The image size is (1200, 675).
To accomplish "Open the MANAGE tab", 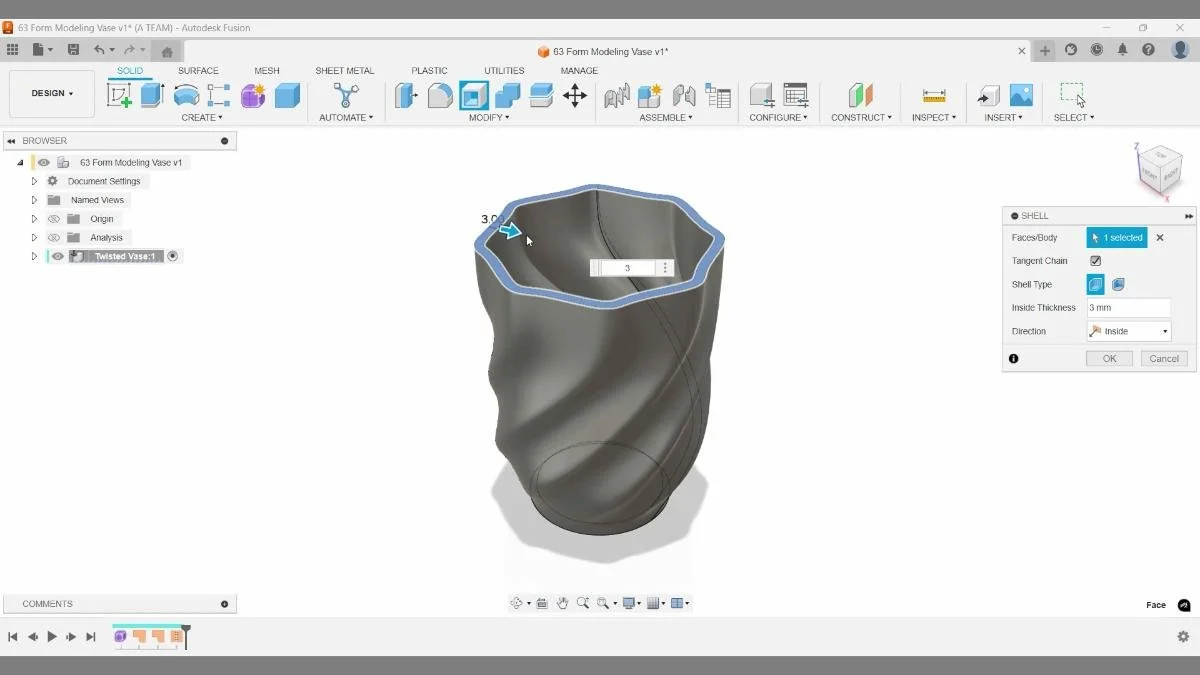I will pos(578,70).
